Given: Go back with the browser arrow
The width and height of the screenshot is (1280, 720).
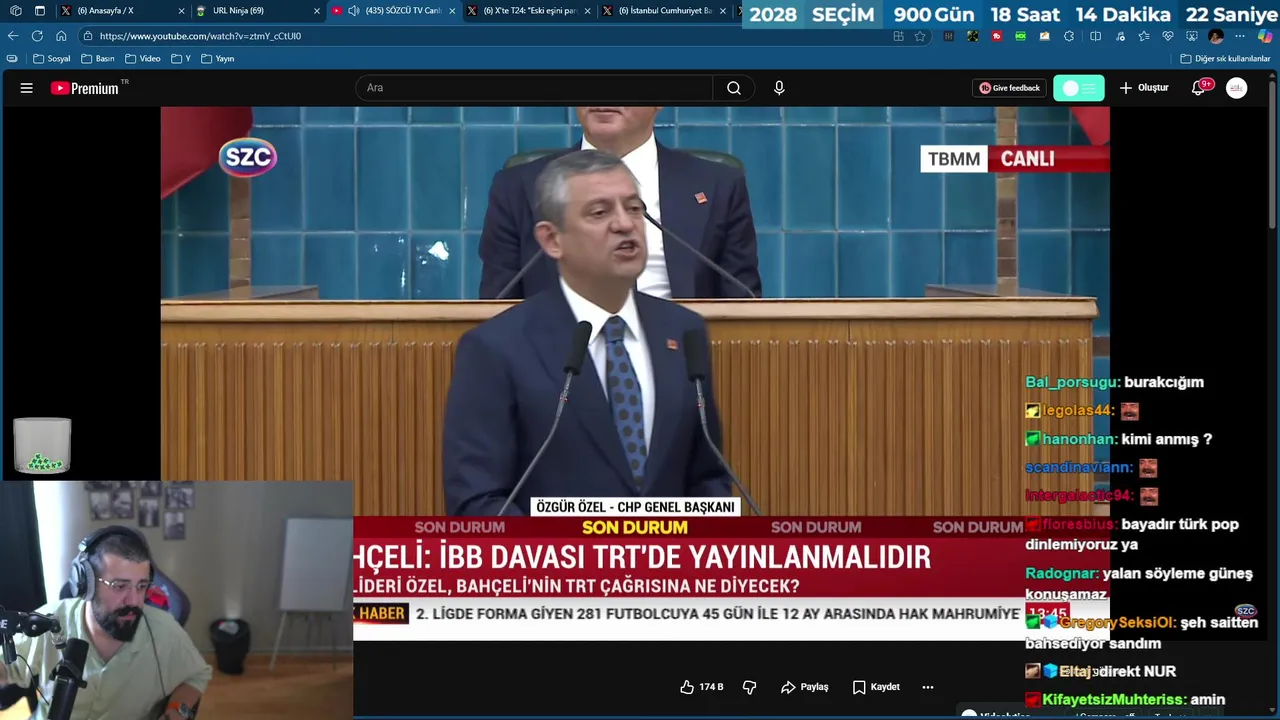Looking at the screenshot, I should pos(13,36).
